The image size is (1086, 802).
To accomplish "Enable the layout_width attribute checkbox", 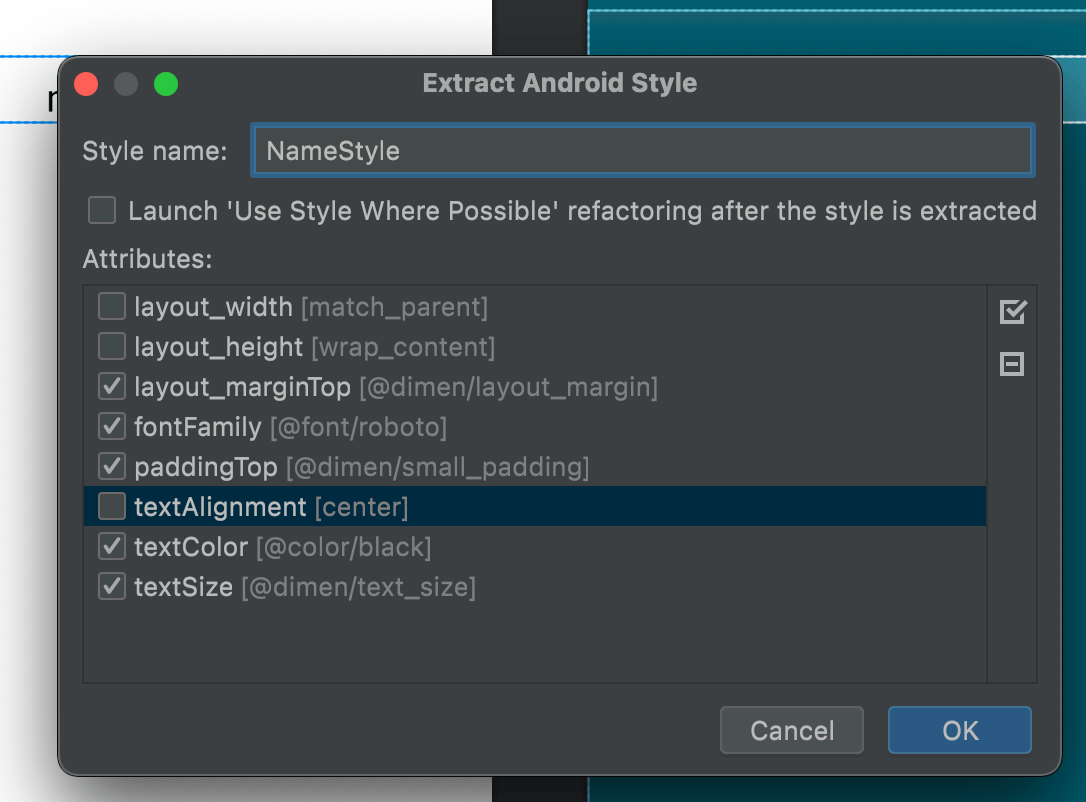I will click(112, 306).
